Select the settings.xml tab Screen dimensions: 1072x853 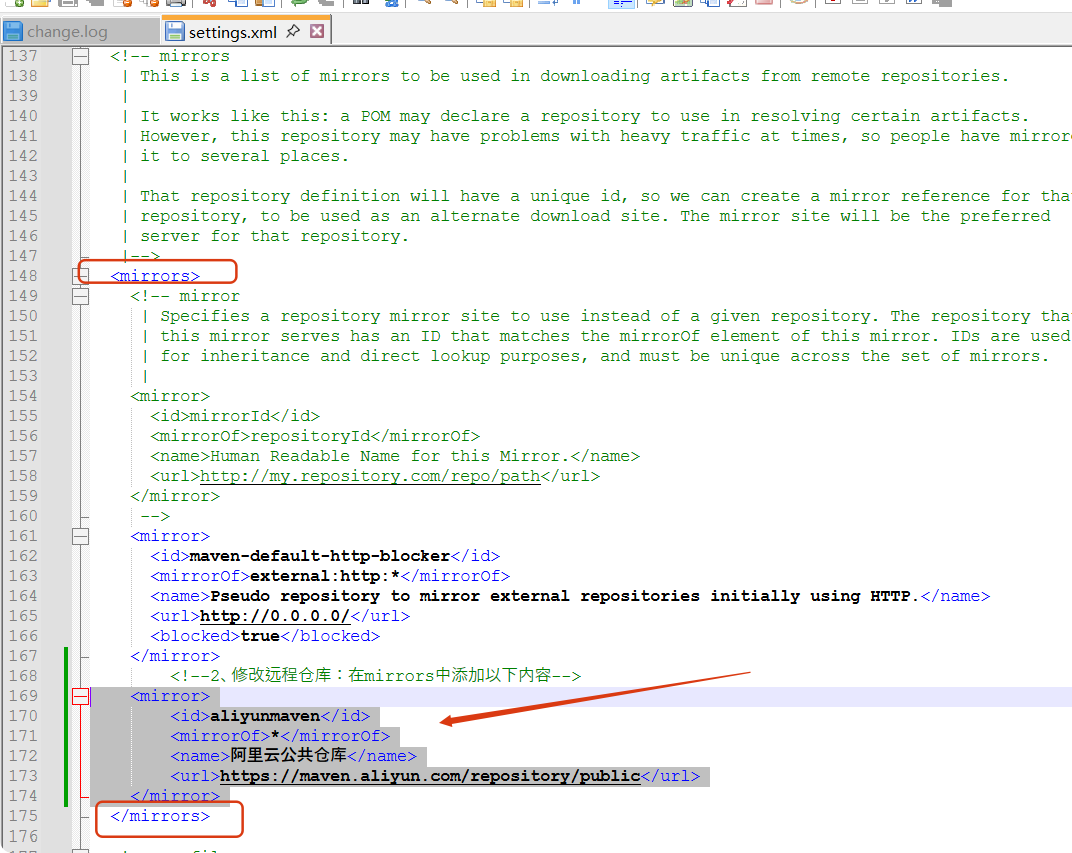point(232,32)
